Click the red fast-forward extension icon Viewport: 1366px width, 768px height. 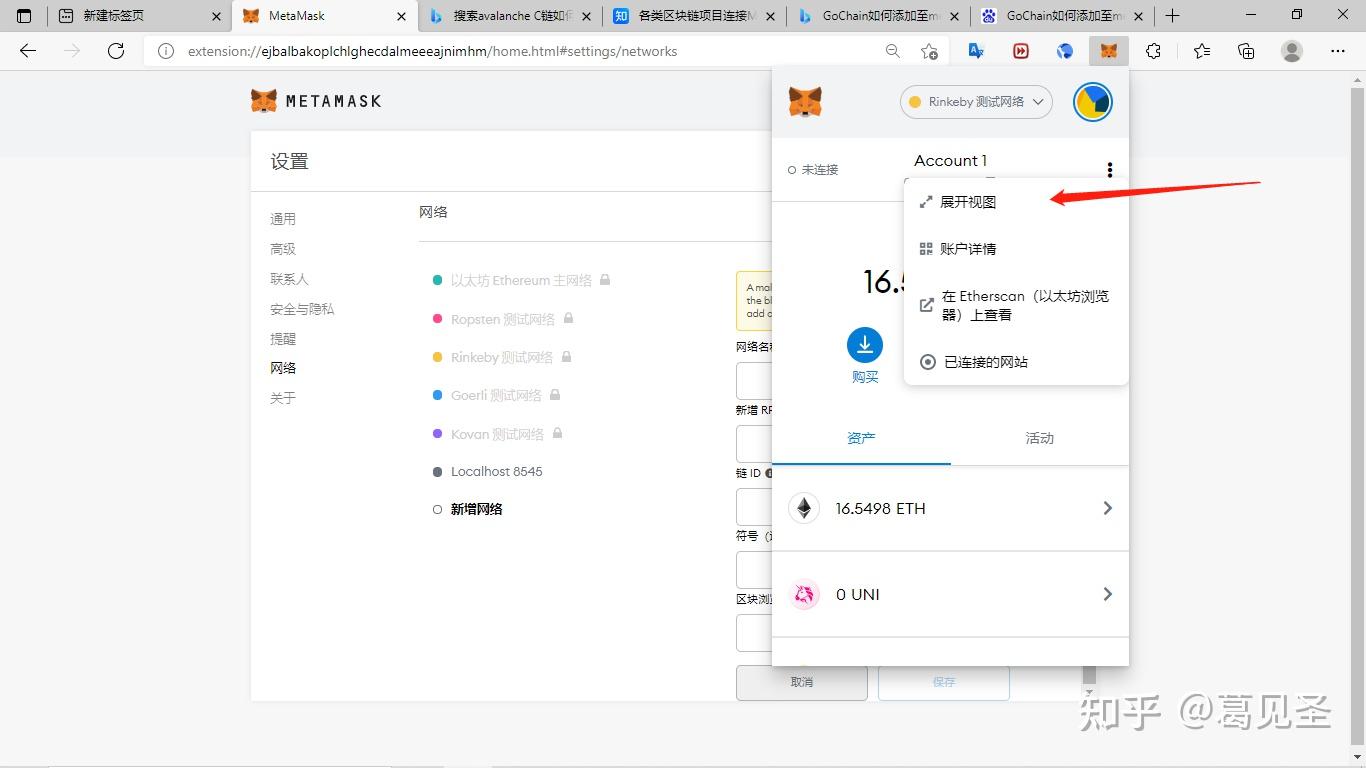(x=1021, y=51)
